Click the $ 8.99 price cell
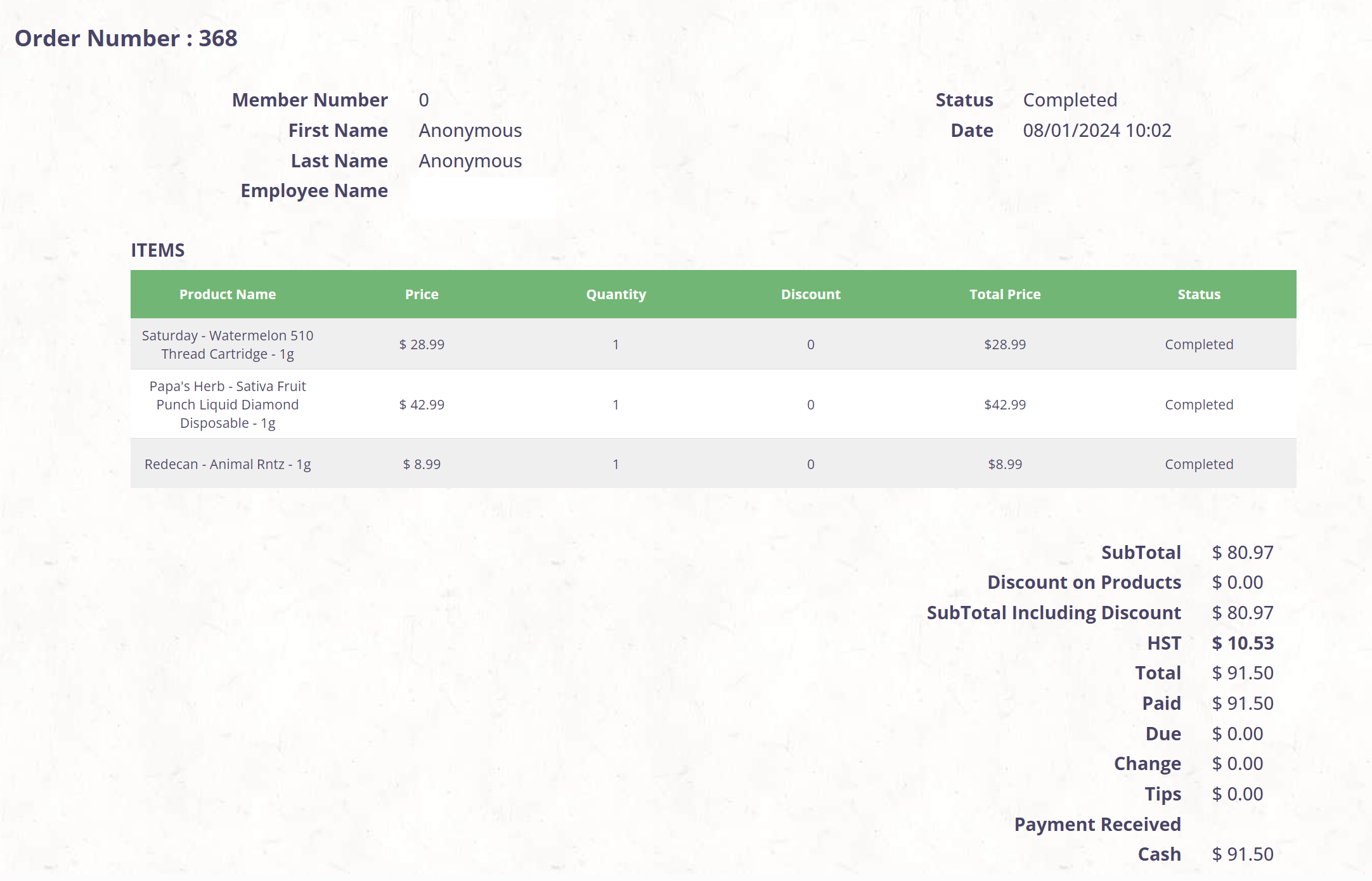 422,464
